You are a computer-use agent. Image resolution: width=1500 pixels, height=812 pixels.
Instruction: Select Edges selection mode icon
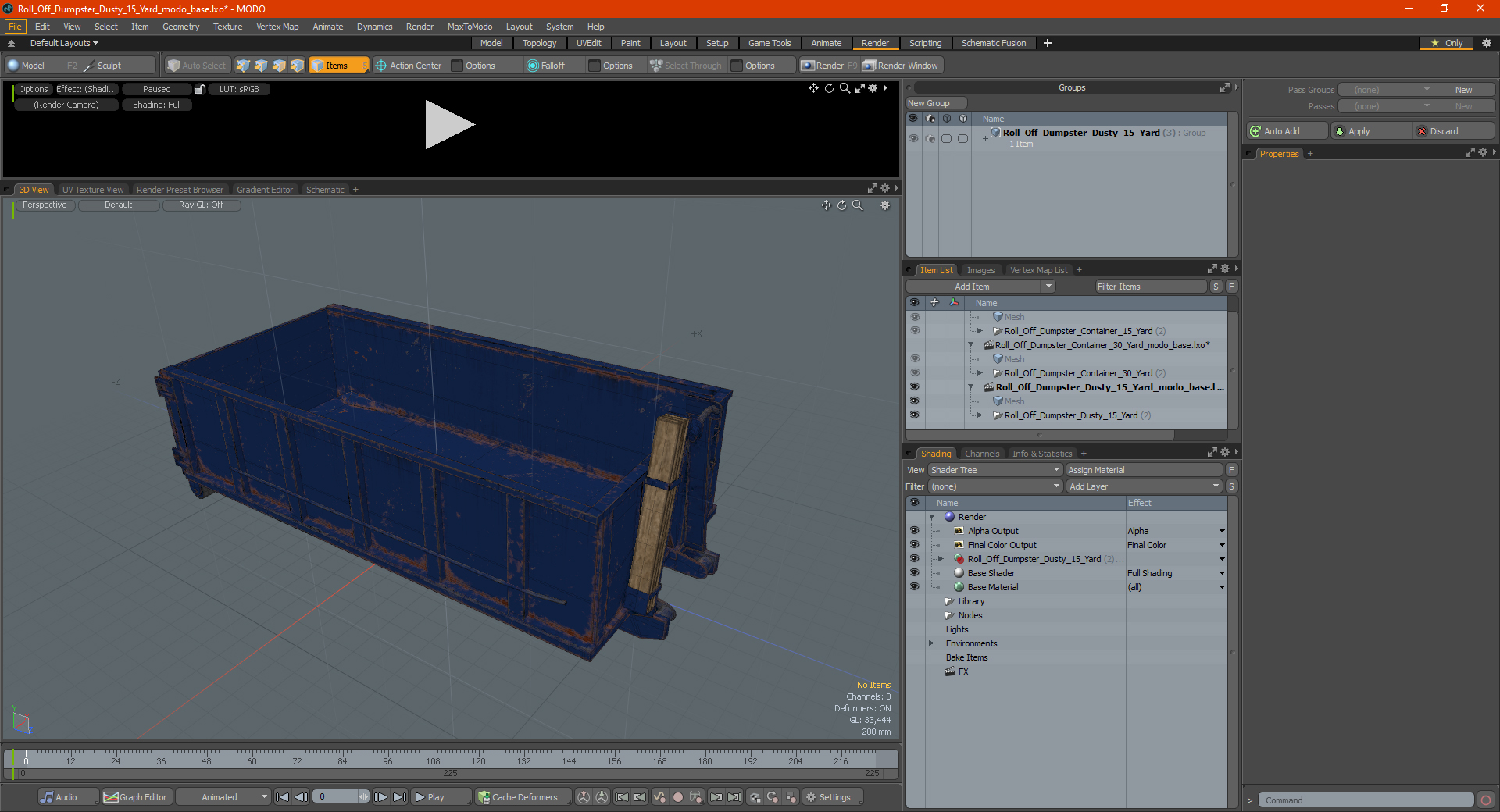(x=261, y=66)
